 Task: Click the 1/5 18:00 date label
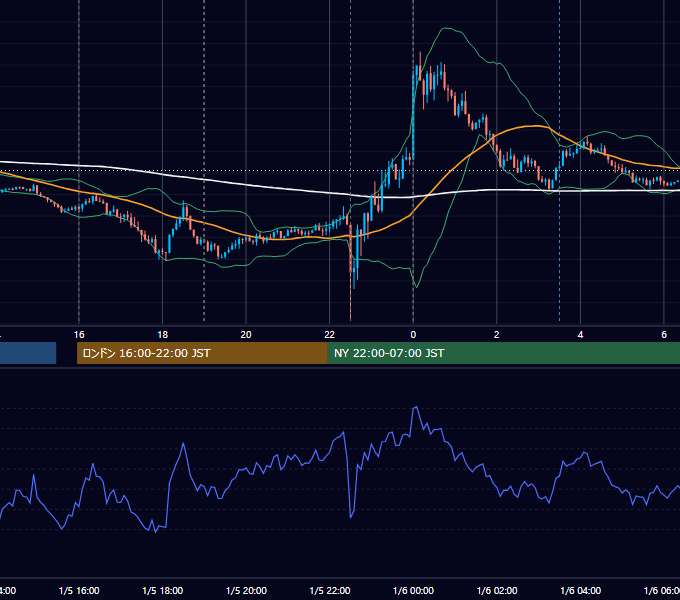tap(163, 590)
